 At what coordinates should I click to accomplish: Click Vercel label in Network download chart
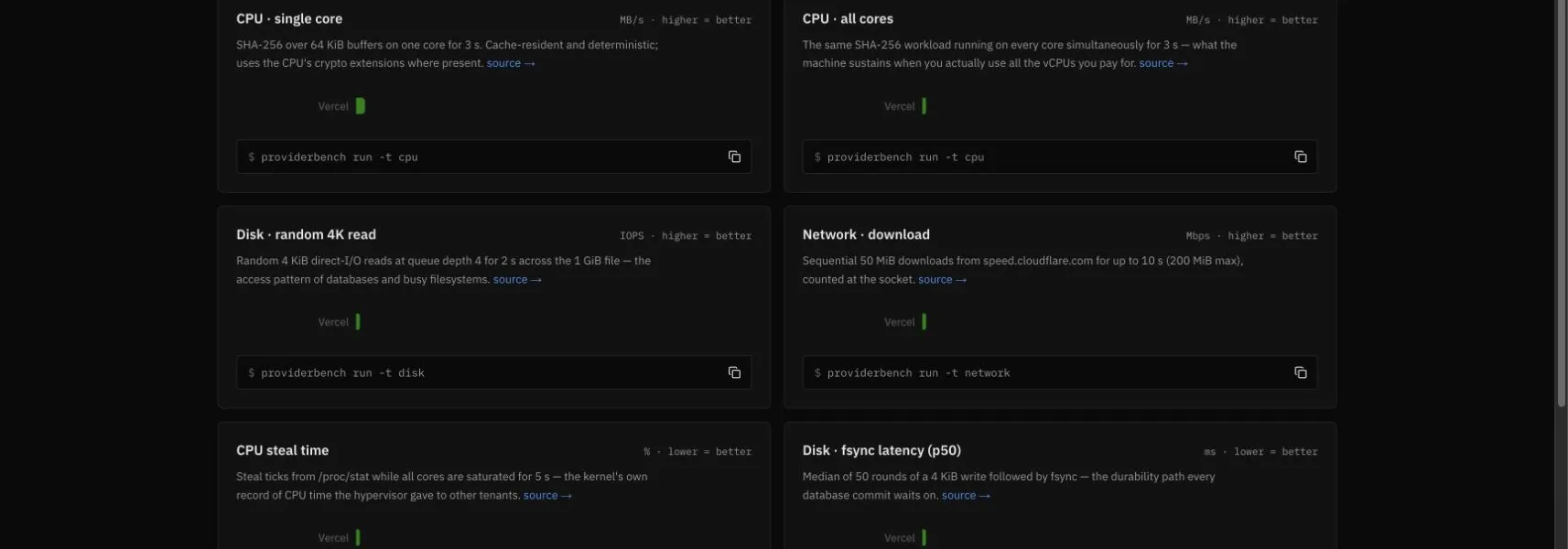click(x=900, y=323)
